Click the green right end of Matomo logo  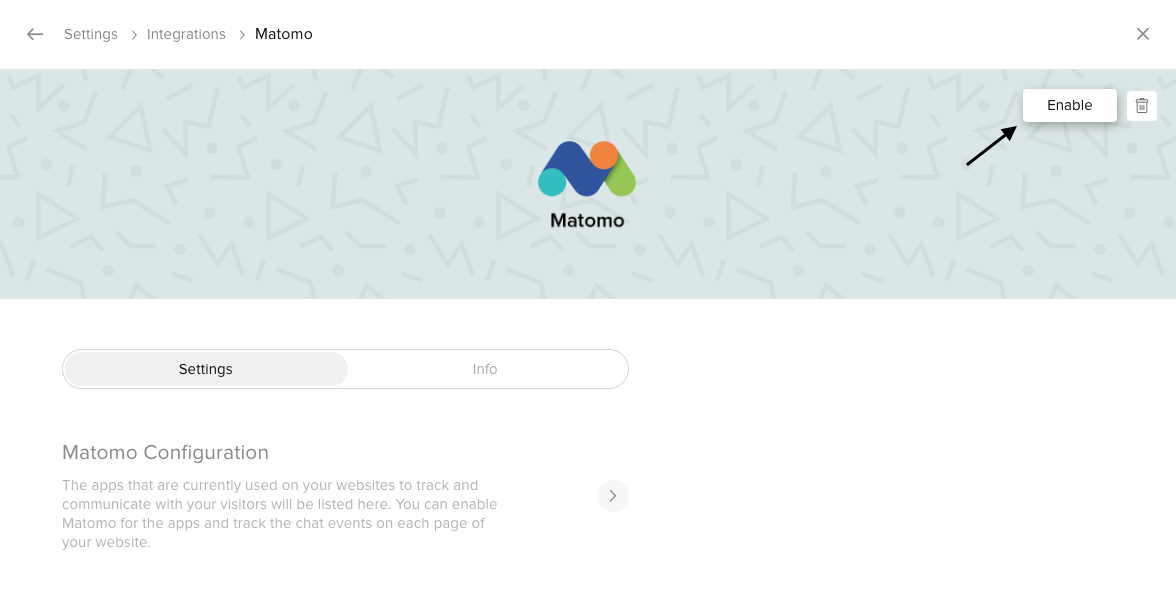(x=621, y=182)
